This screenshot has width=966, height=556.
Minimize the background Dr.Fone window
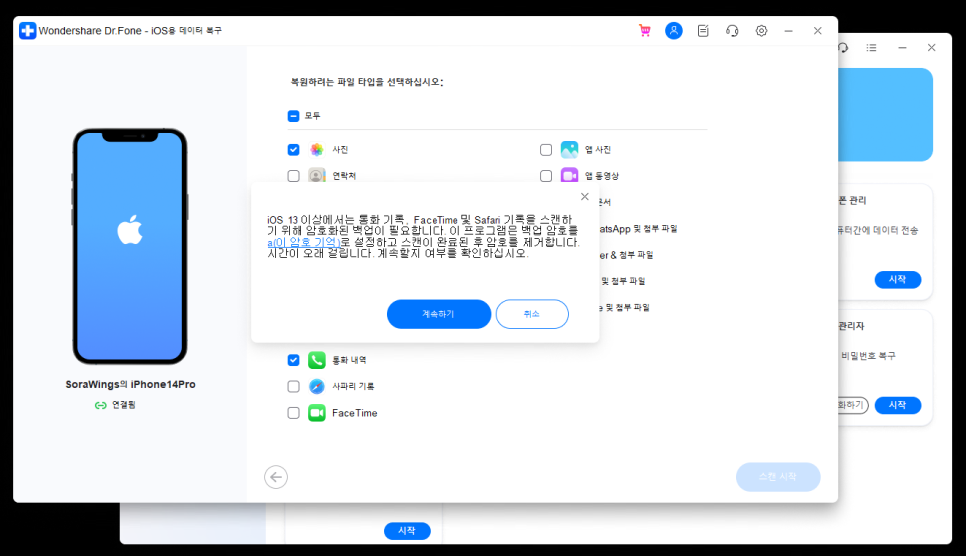pos(903,47)
